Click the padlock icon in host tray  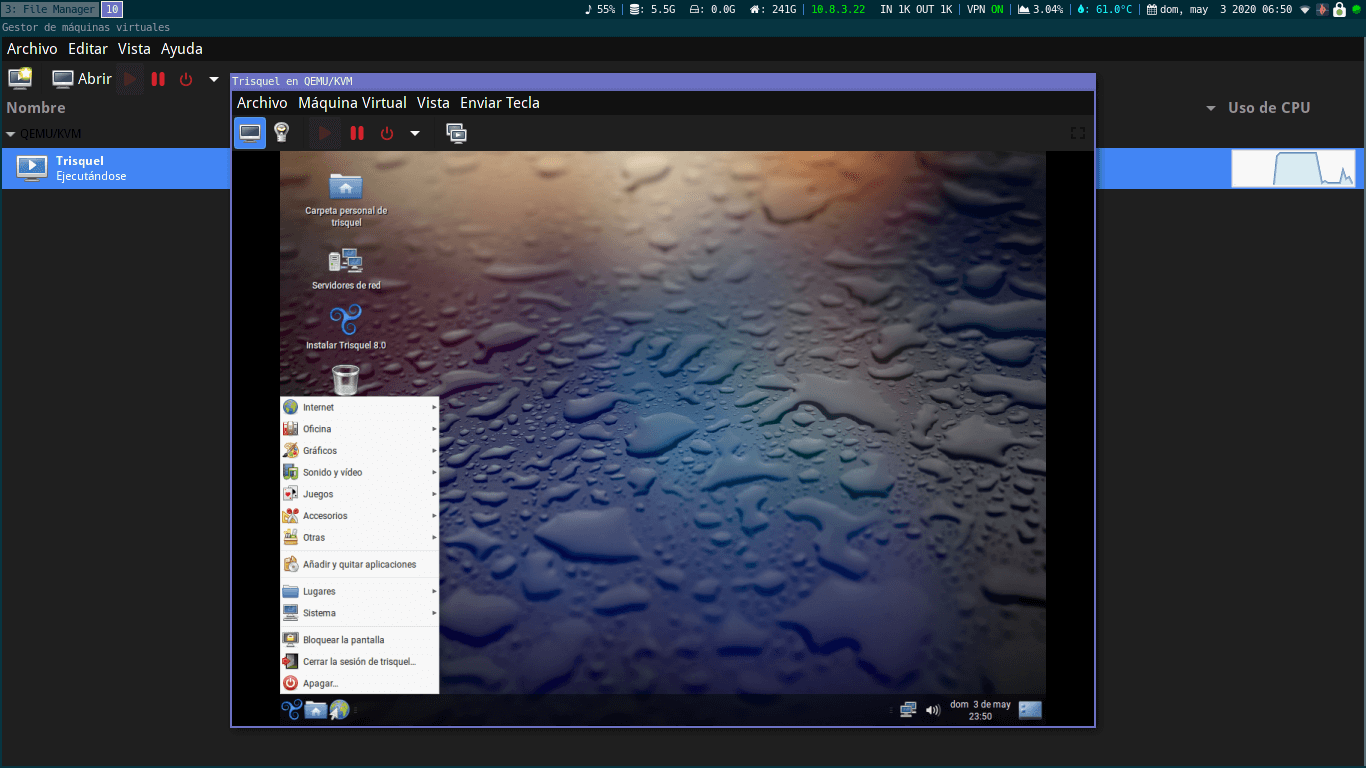click(x=1338, y=9)
